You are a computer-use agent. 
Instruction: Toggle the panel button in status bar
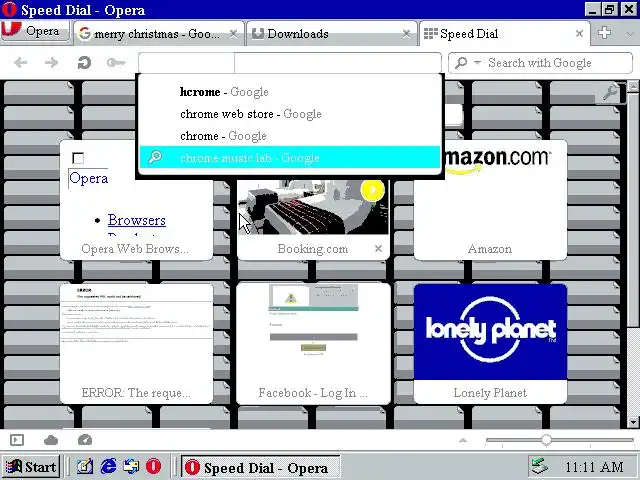[17, 440]
